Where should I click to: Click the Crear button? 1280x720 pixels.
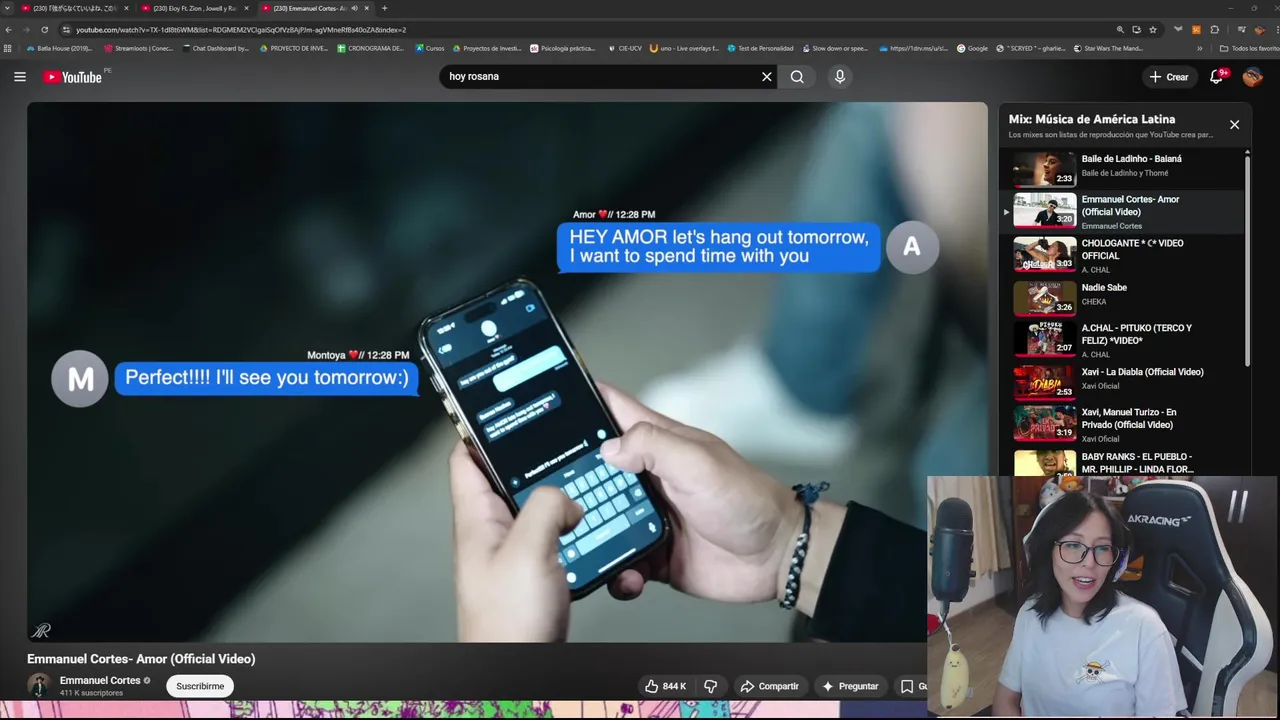(x=1169, y=77)
